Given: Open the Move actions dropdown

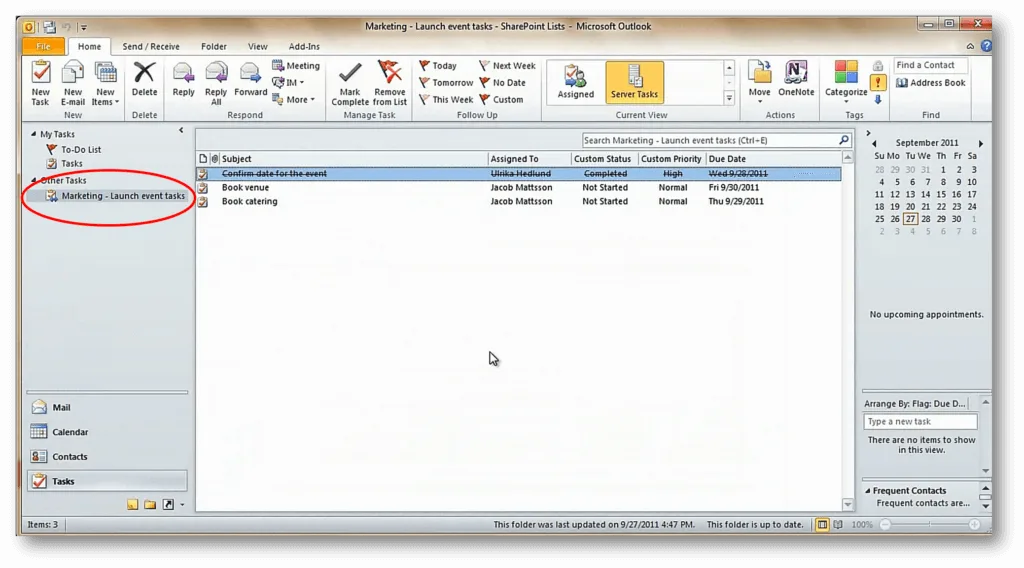Looking at the screenshot, I should coord(759,82).
